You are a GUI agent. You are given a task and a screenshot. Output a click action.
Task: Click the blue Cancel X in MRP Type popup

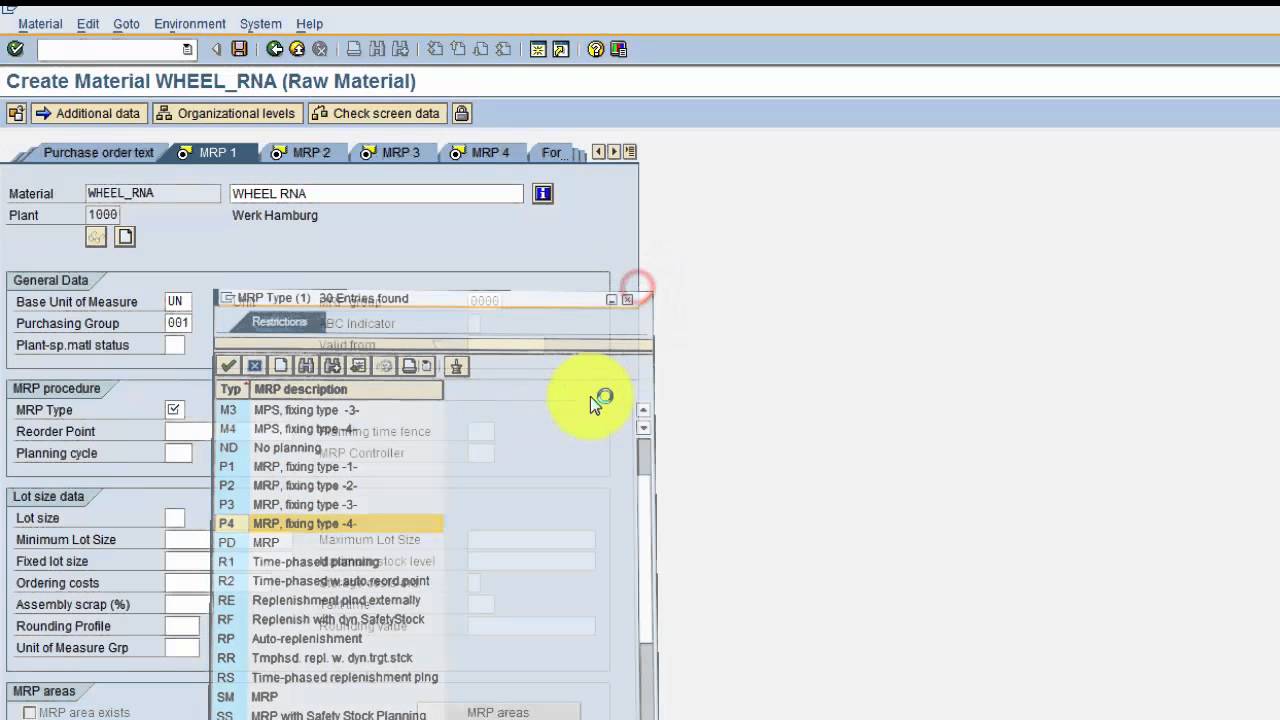coord(255,366)
